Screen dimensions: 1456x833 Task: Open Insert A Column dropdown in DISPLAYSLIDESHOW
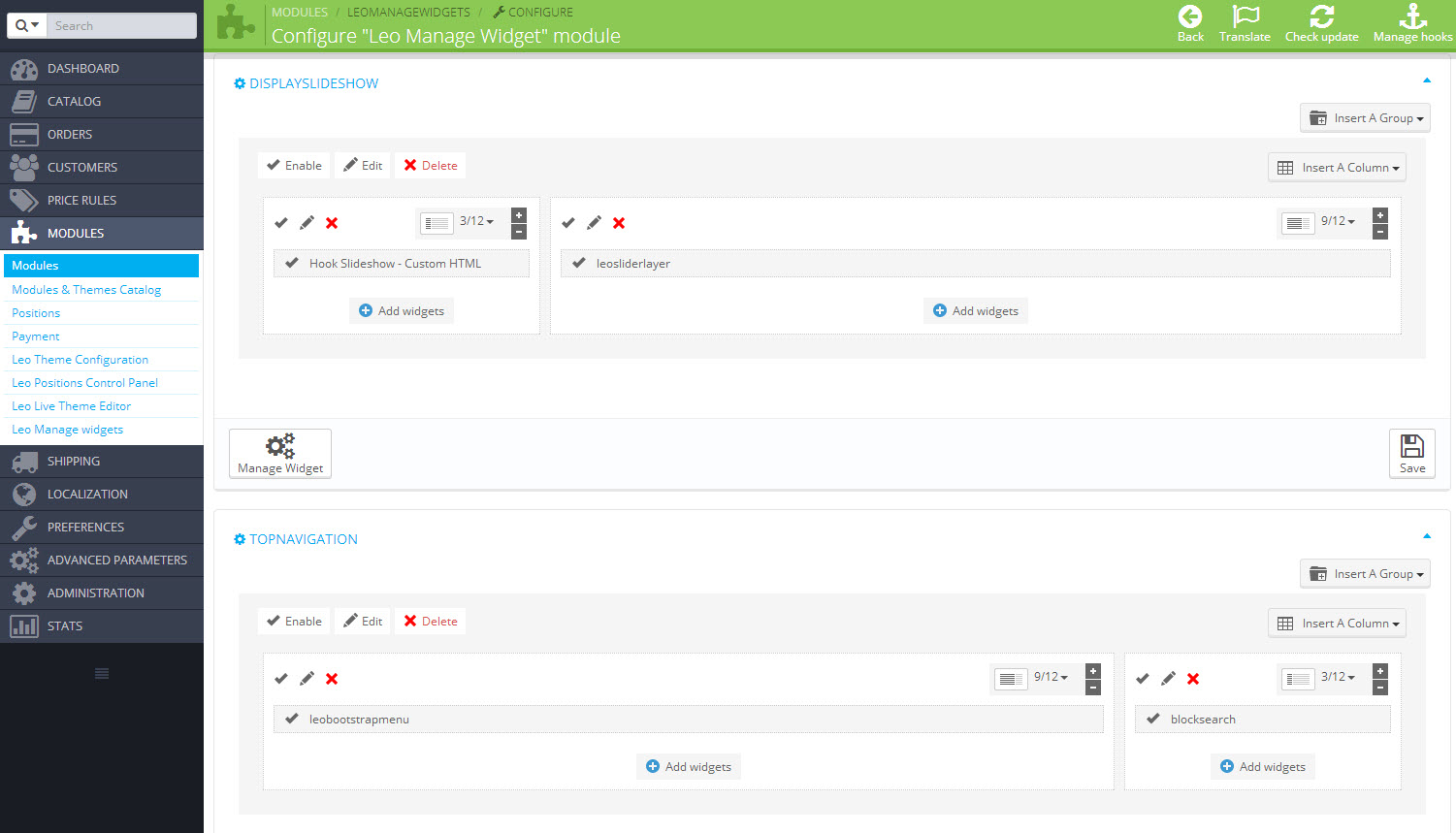coord(1337,168)
